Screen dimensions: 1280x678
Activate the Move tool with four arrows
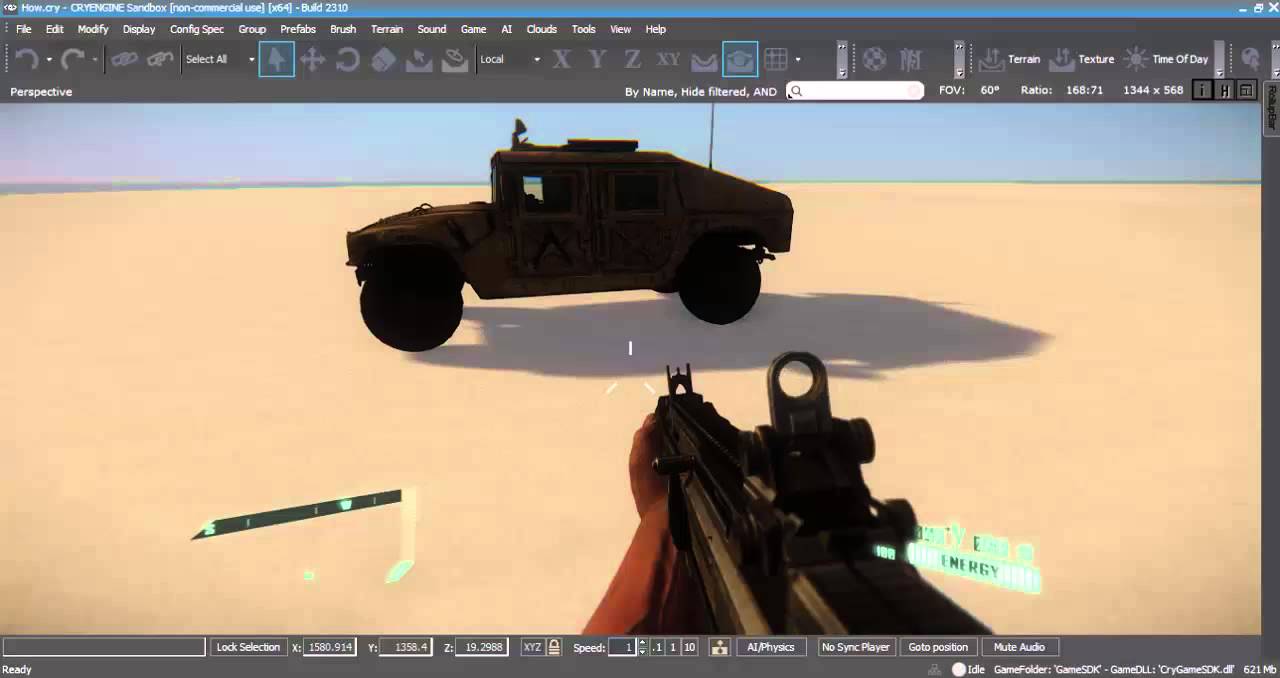click(x=312, y=59)
